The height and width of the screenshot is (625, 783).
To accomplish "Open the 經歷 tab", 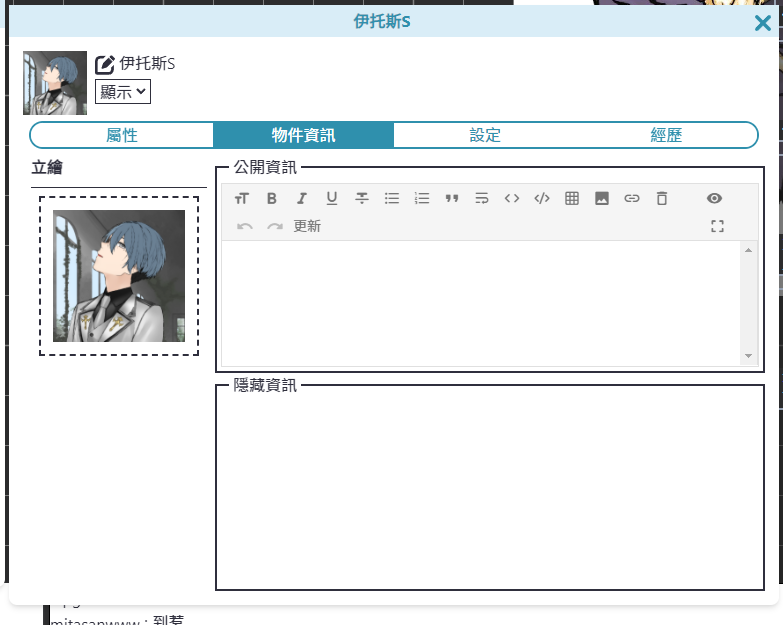I will point(666,135).
